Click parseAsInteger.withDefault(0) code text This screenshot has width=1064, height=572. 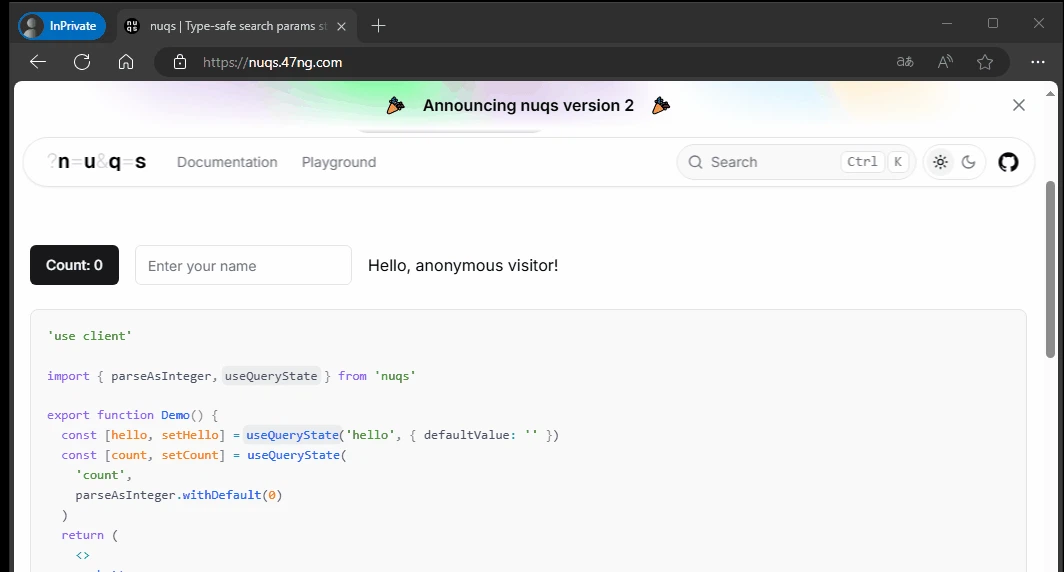coord(178,495)
